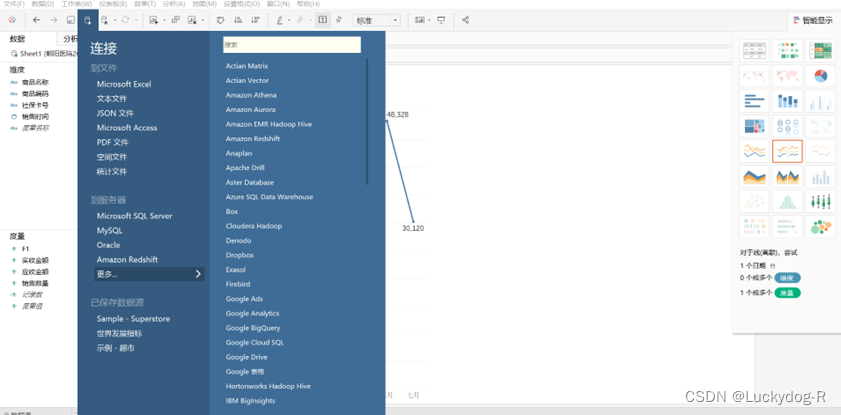This screenshot has width=841, height=415.
Task: Select the highlight table chart type
Action: pos(820,50)
